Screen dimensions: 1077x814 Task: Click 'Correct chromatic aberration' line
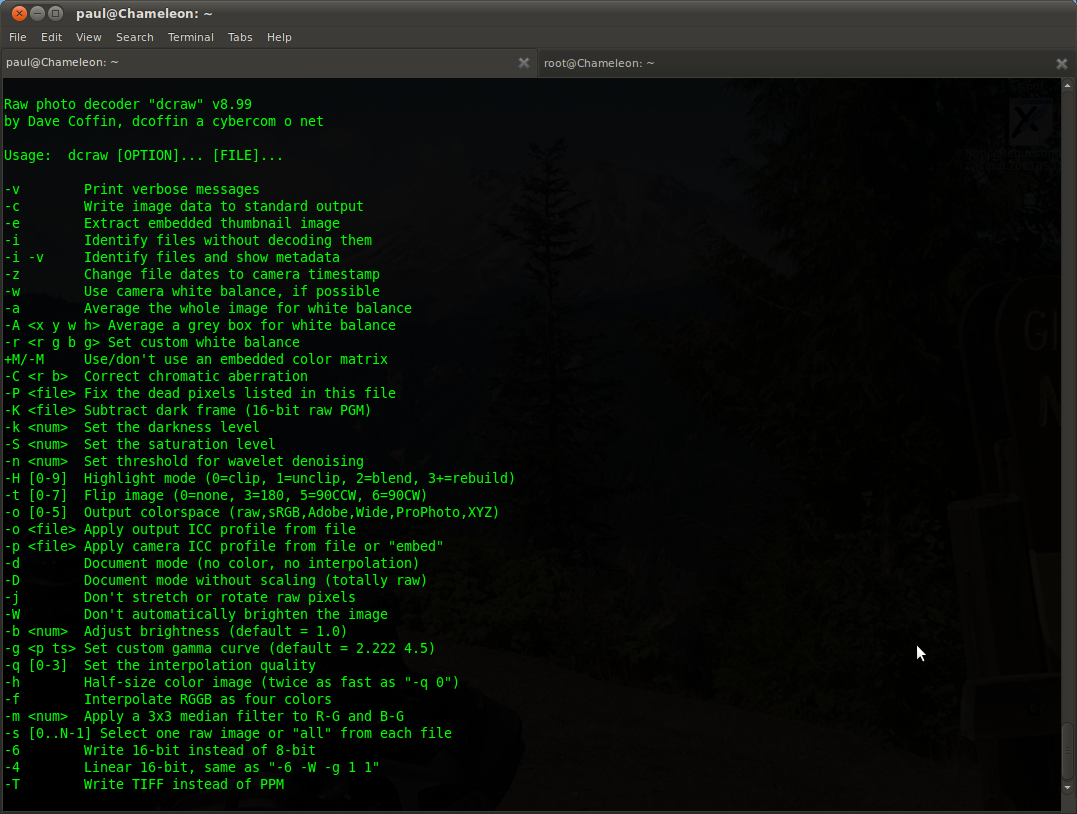[156, 376]
